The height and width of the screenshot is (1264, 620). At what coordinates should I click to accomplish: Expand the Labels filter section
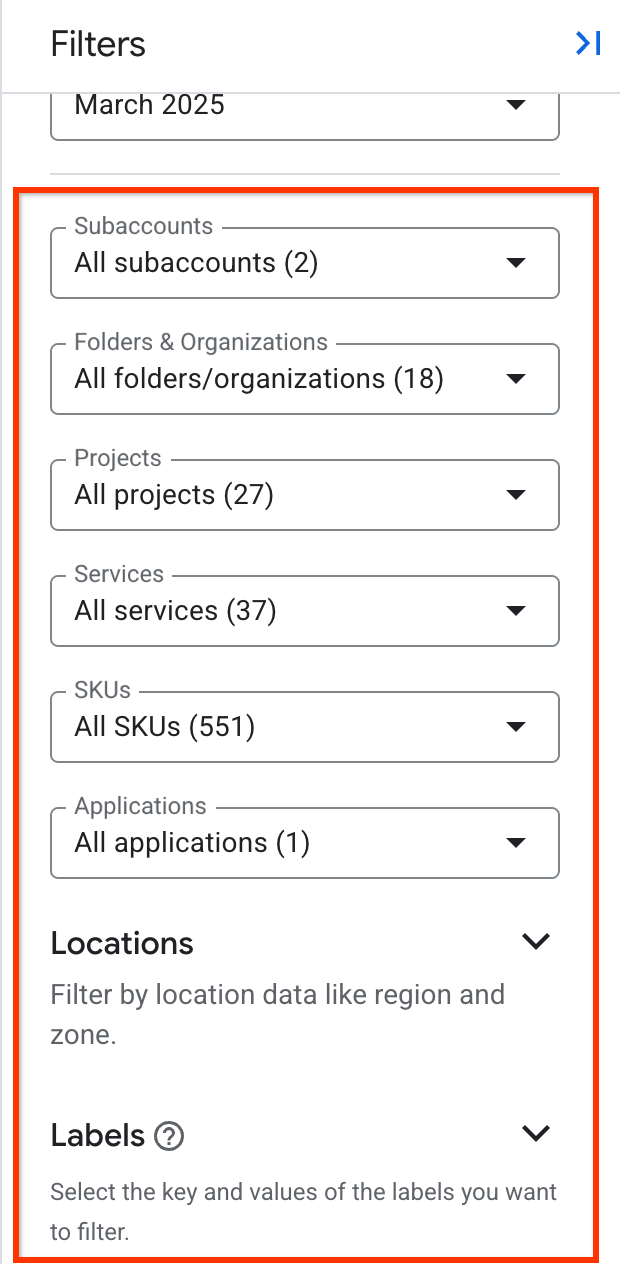(536, 1133)
